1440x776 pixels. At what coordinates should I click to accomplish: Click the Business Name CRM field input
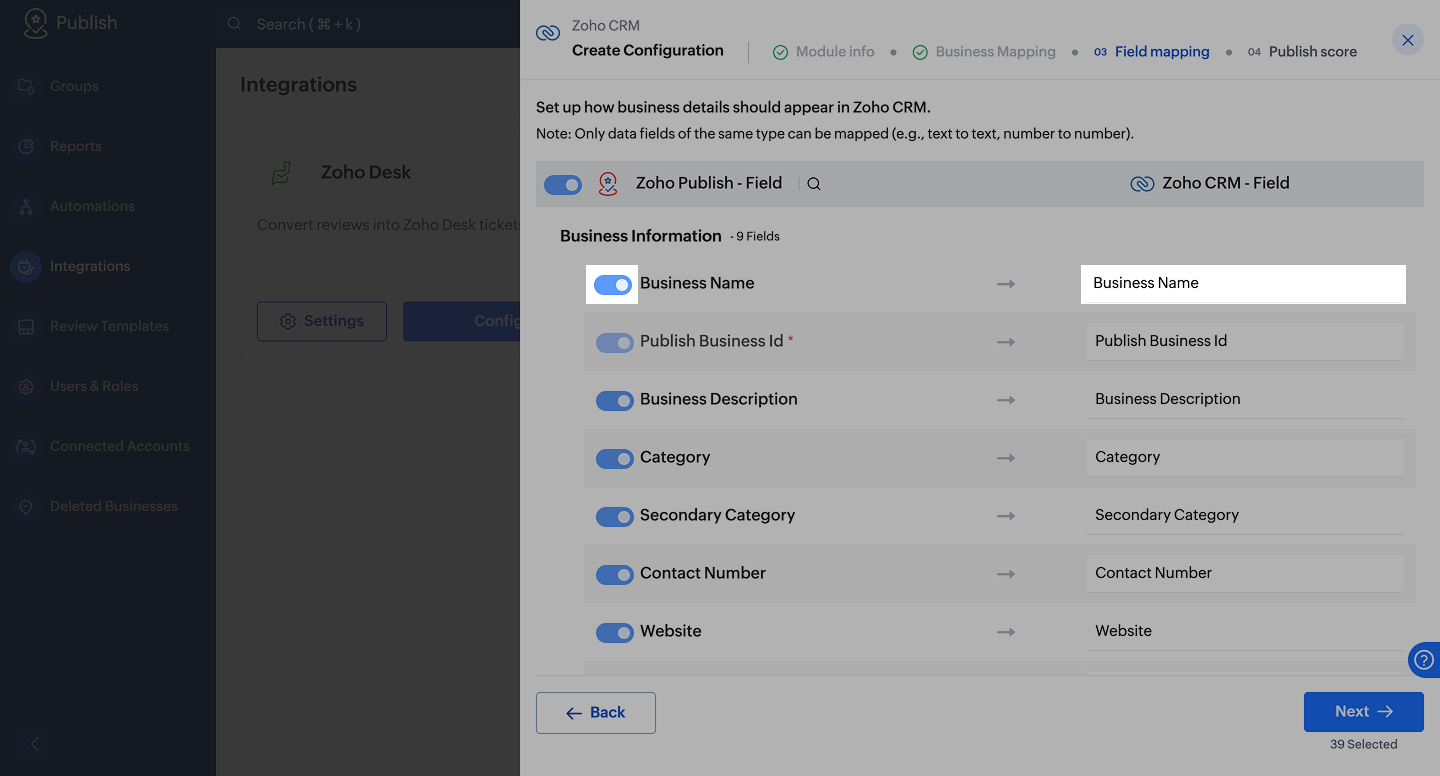tap(1243, 284)
